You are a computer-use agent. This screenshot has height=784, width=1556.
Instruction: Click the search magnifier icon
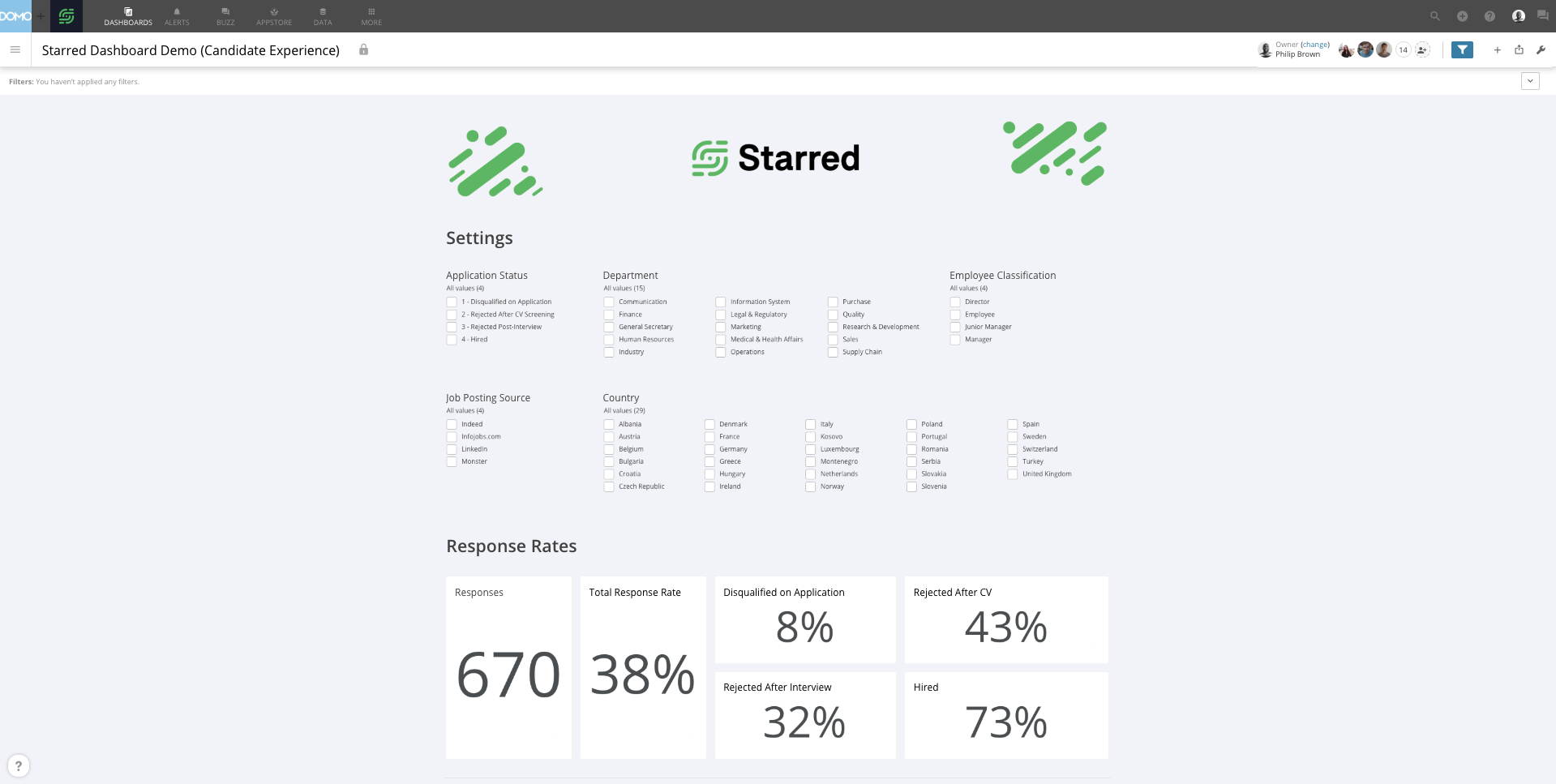pyautogui.click(x=1434, y=16)
